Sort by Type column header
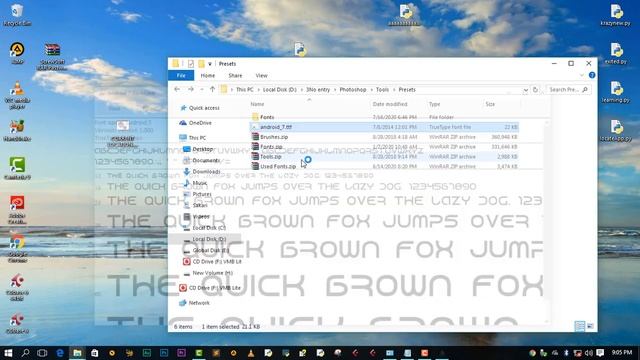The height and width of the screenshot is (360, 640). (x=434, y=104)
